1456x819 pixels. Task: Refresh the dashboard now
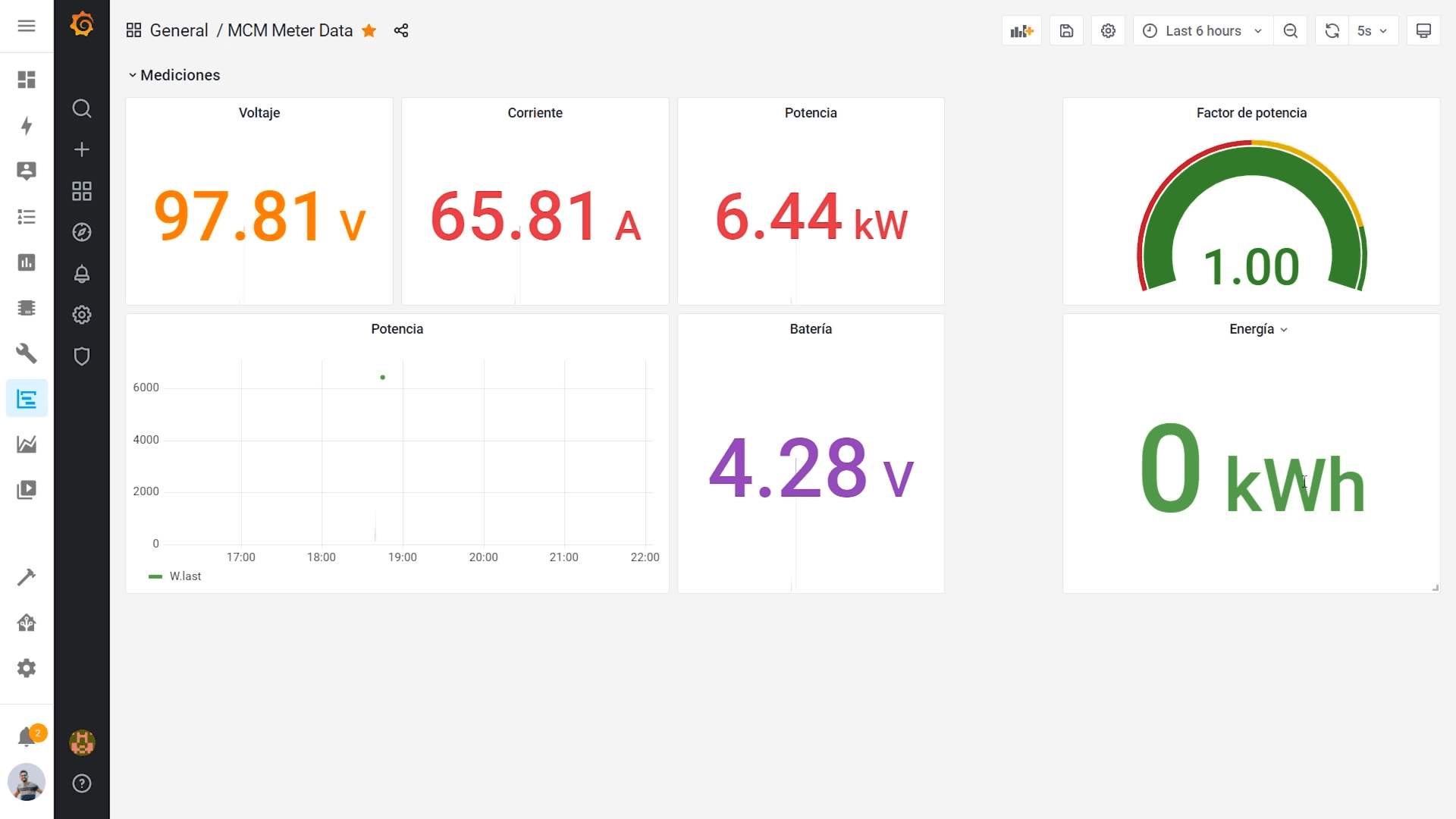[x=1332, y=31]
